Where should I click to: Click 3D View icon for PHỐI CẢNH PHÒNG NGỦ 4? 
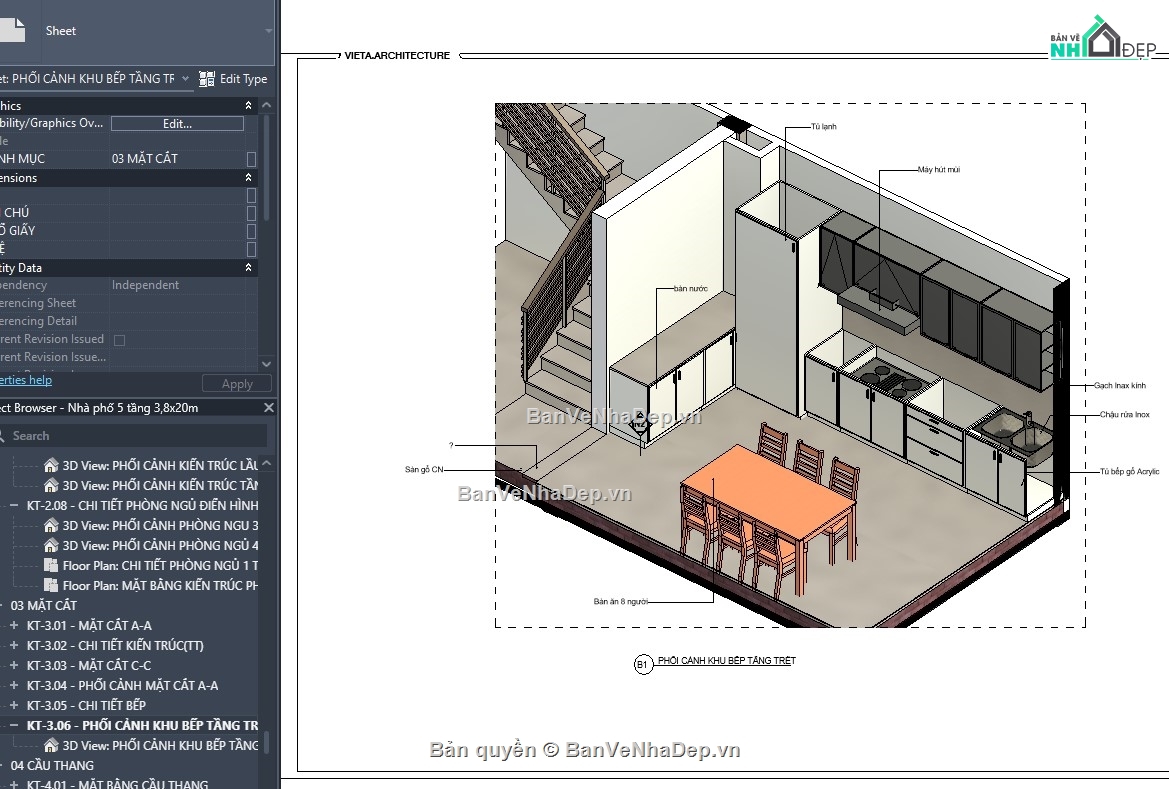pos(51,546)
